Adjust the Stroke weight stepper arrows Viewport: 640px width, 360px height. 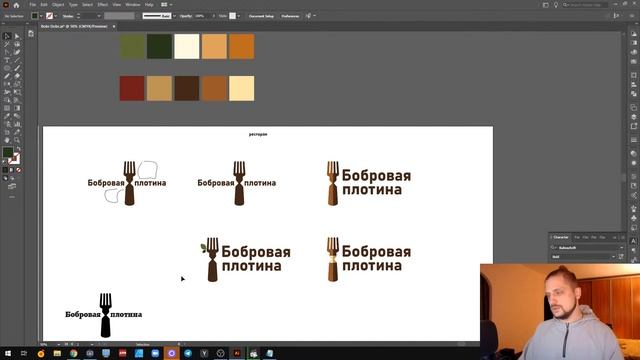(79, 16)
